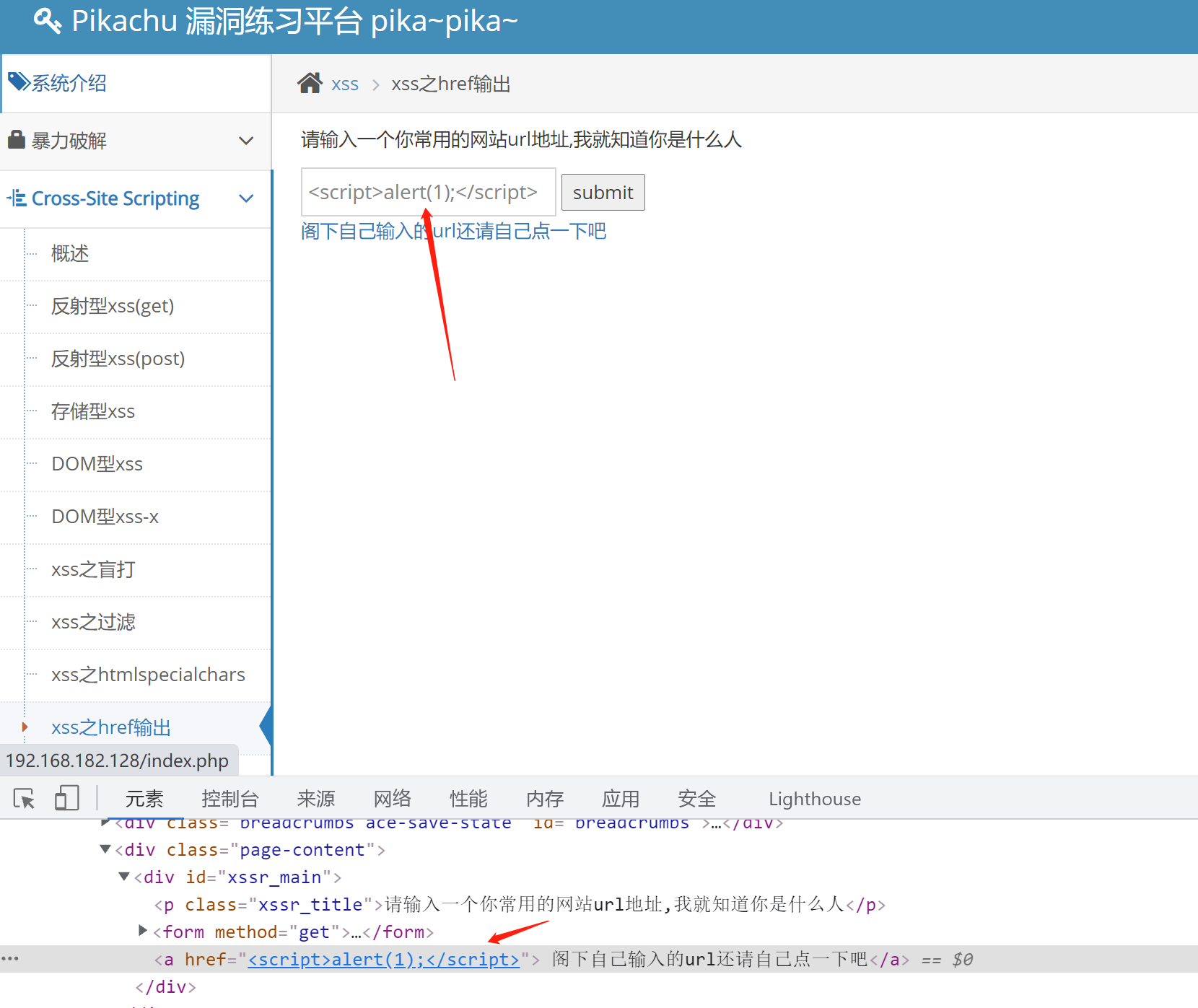Open xss之htmlspecialchars in the sidebar
The width and height of the screenshot is (1198, 1008).
click(x=149, y=675)
